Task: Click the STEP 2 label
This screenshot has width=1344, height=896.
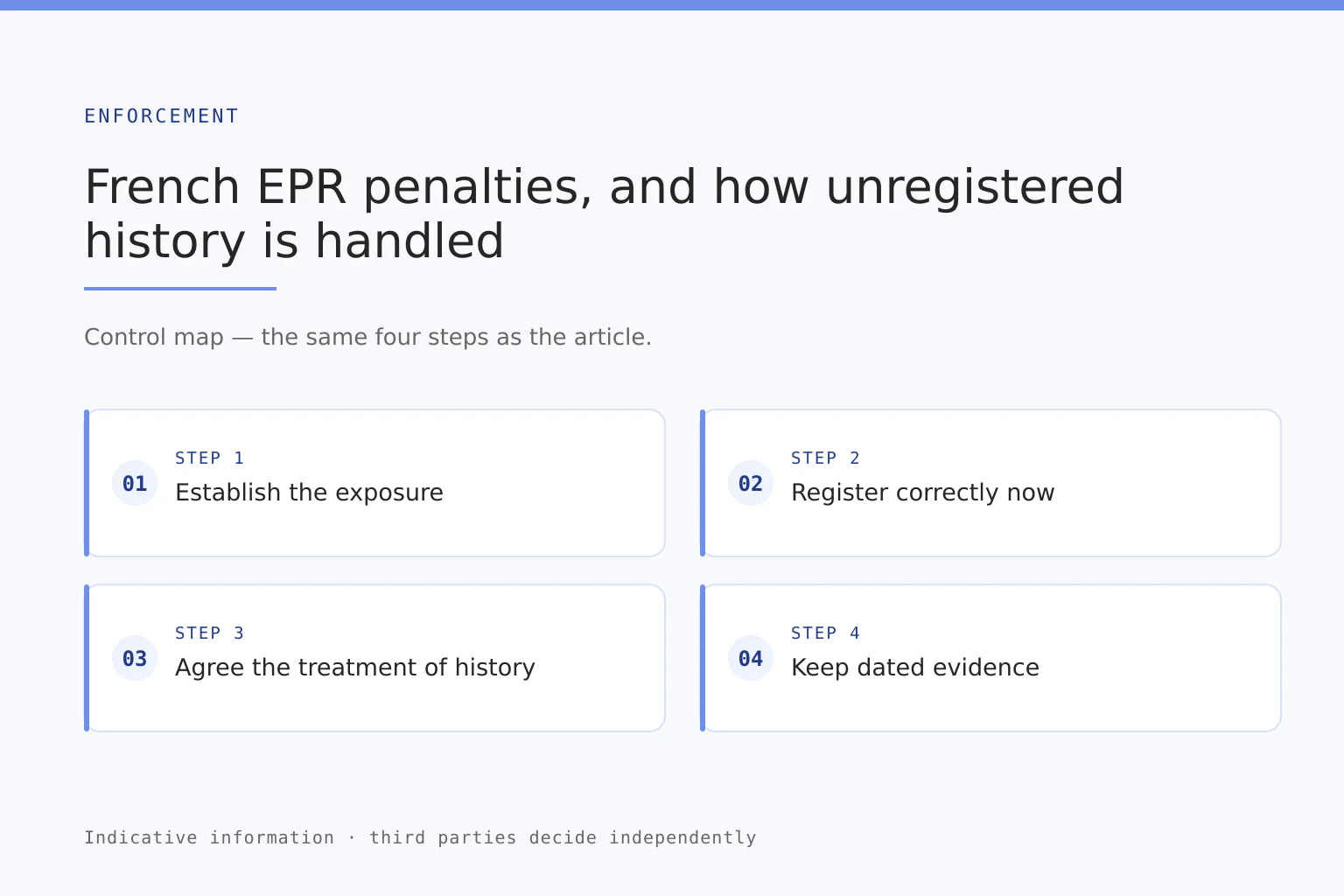Action: 826,458
